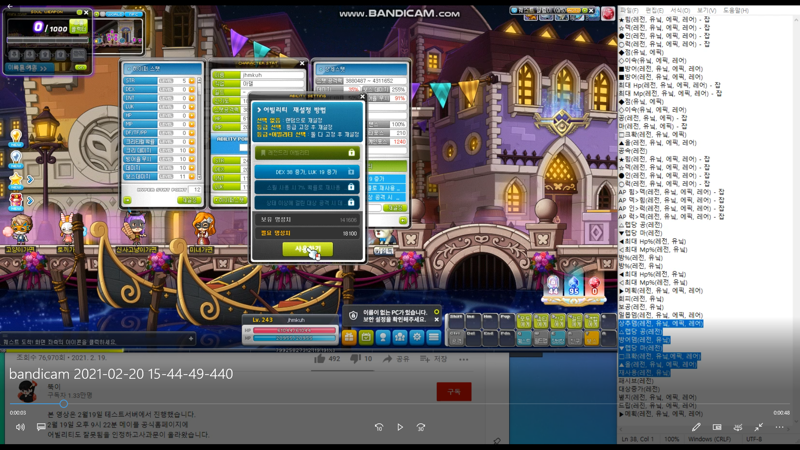Click minimap thumbnail at top left

118,36
